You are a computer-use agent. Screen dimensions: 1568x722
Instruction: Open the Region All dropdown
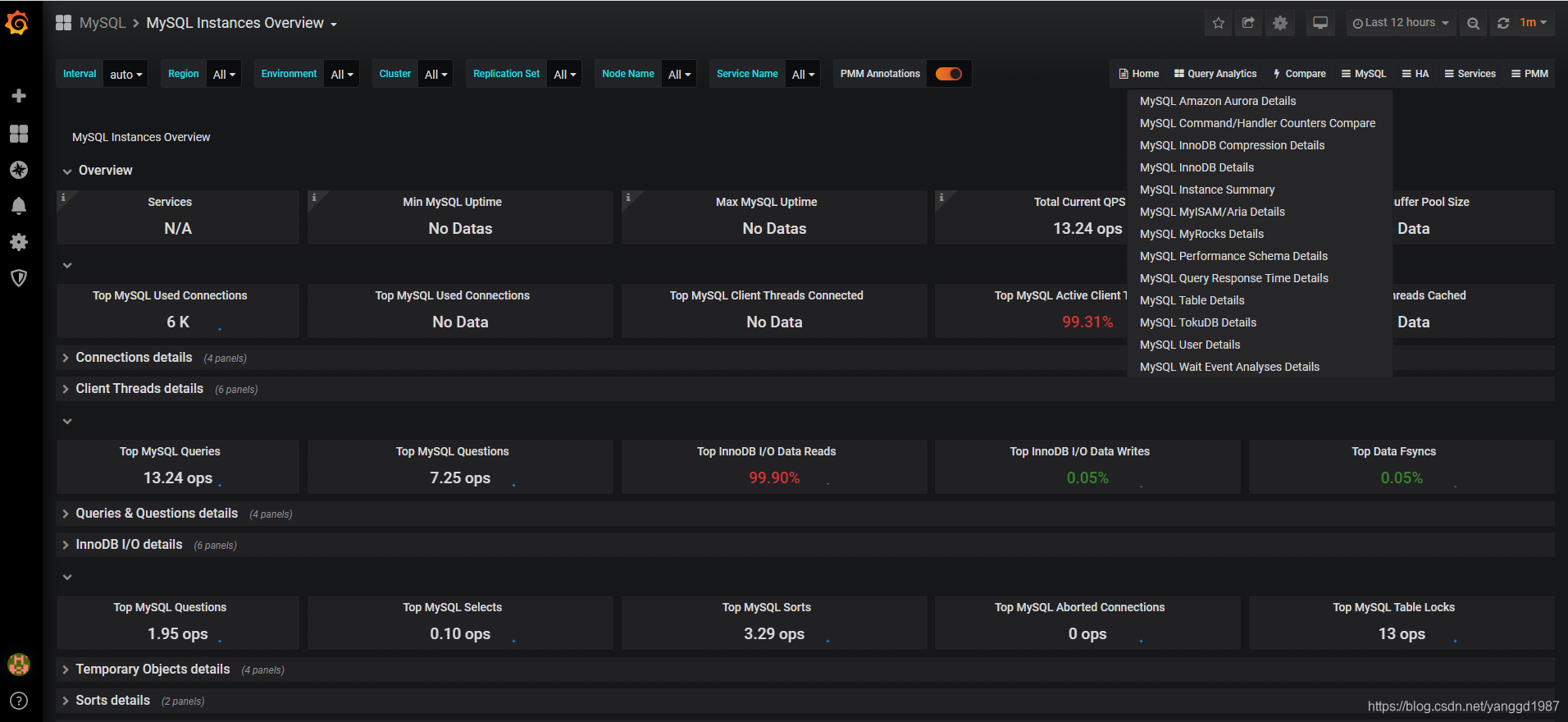pyautogui.click(x=224, y=74)
